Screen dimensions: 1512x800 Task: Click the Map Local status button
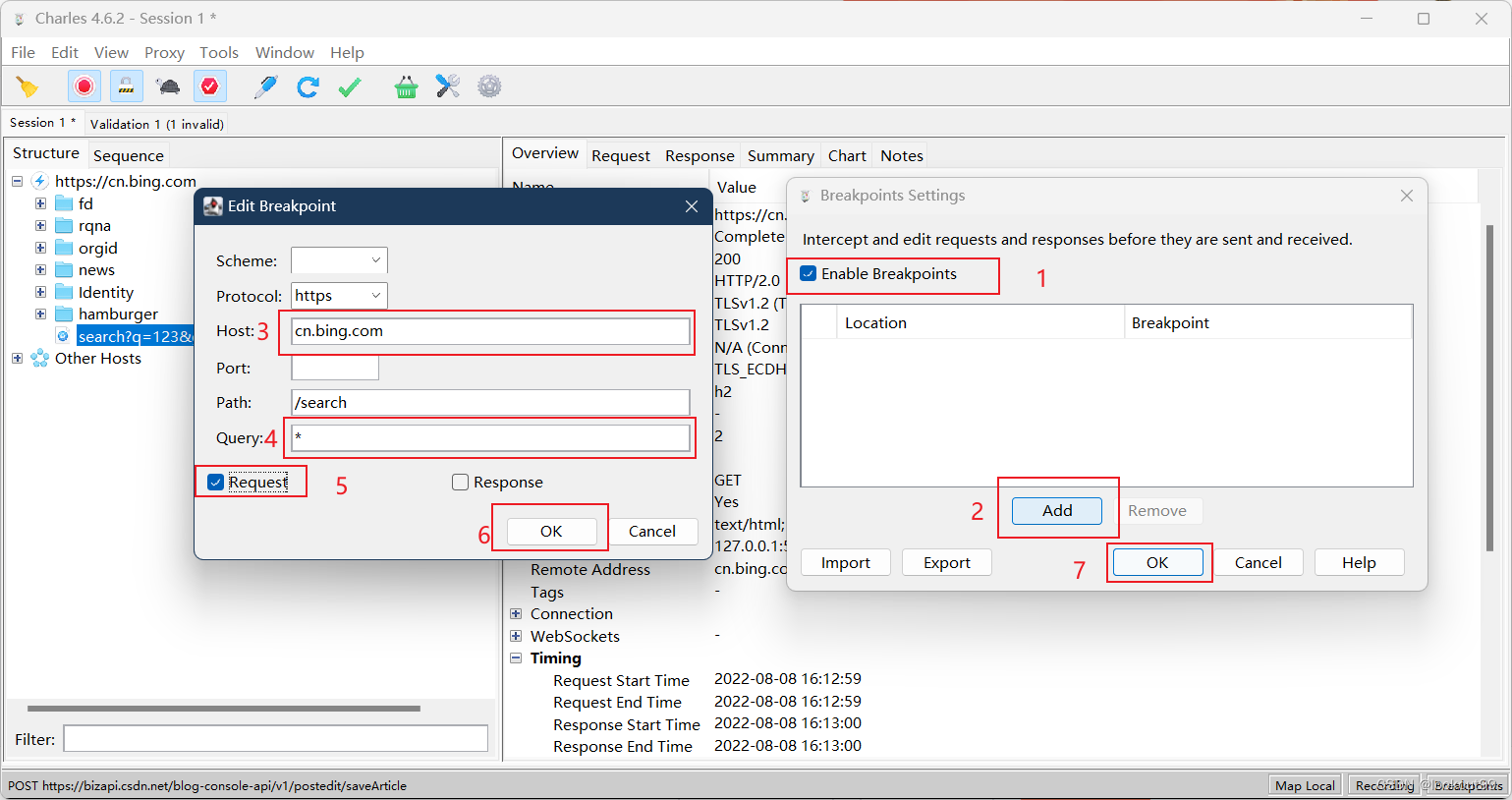tap(1305, 785)
